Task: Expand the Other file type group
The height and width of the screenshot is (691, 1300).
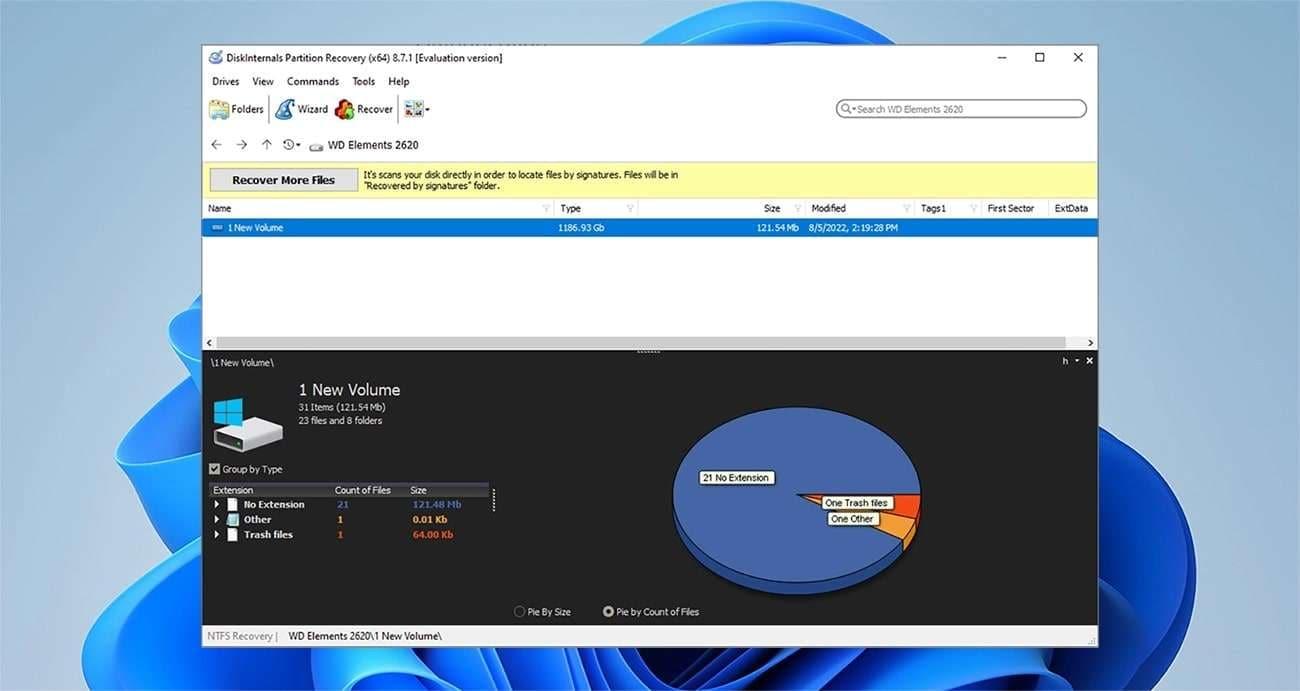Action: [x=217, y=520]
